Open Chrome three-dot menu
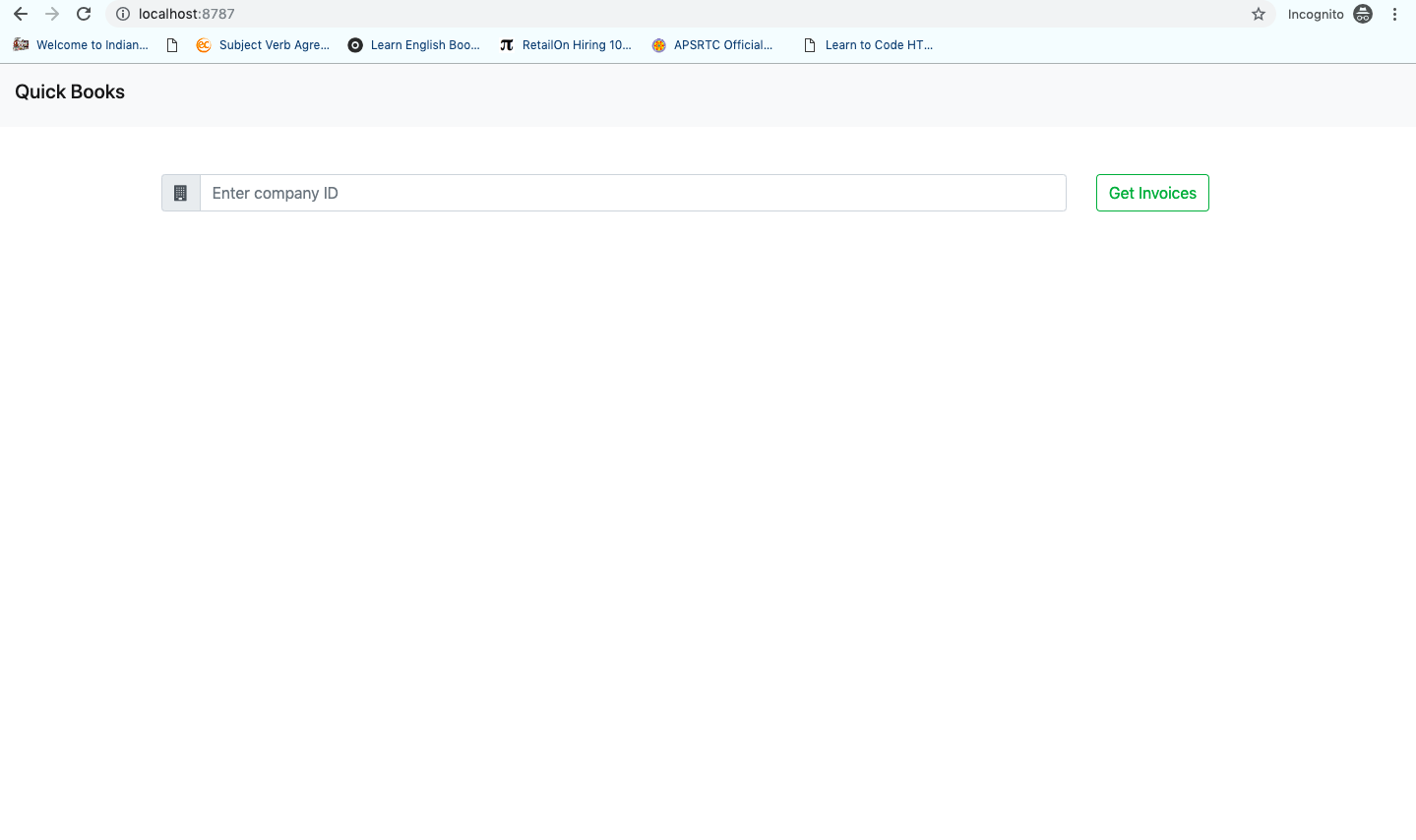 (x=1394, y=14)
